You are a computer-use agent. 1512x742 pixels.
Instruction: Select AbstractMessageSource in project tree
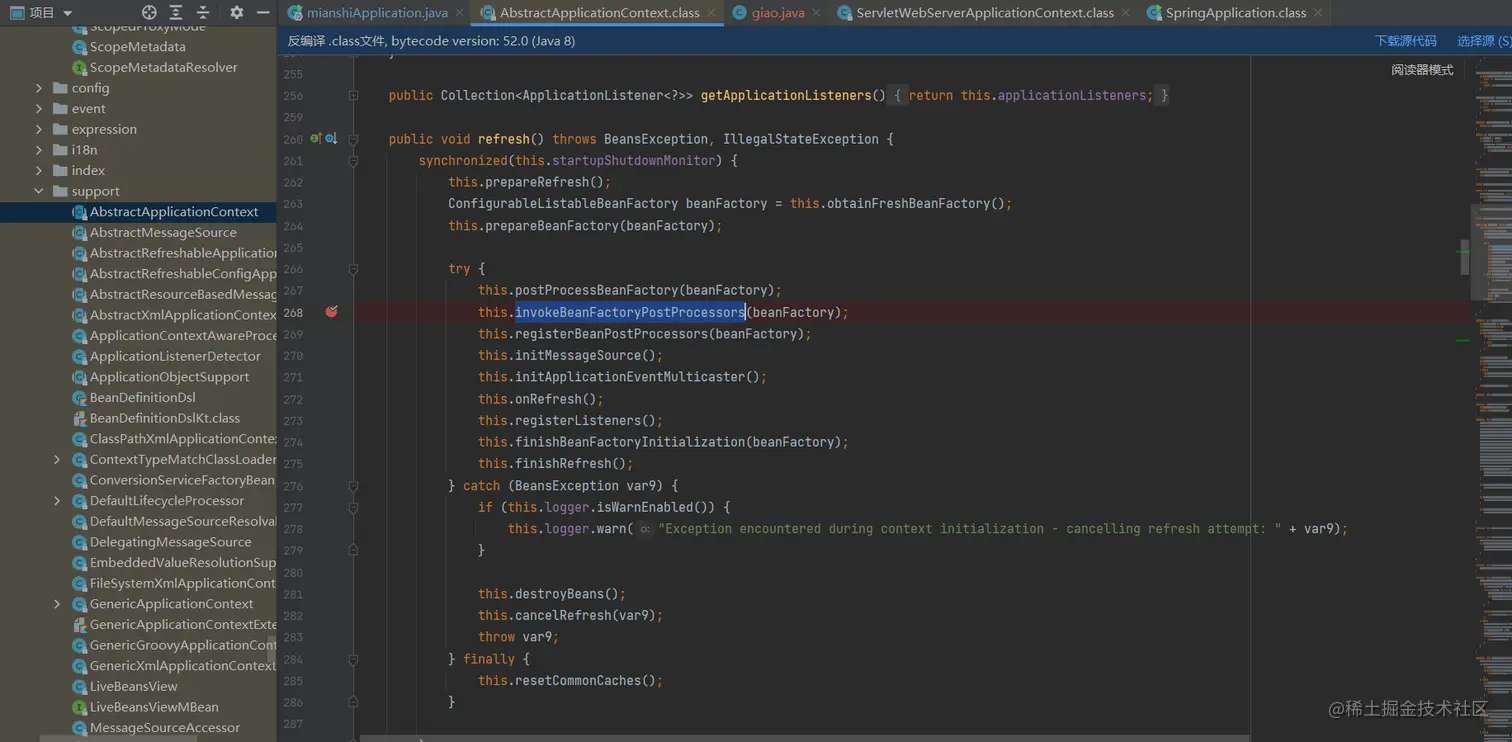point(138,232)
